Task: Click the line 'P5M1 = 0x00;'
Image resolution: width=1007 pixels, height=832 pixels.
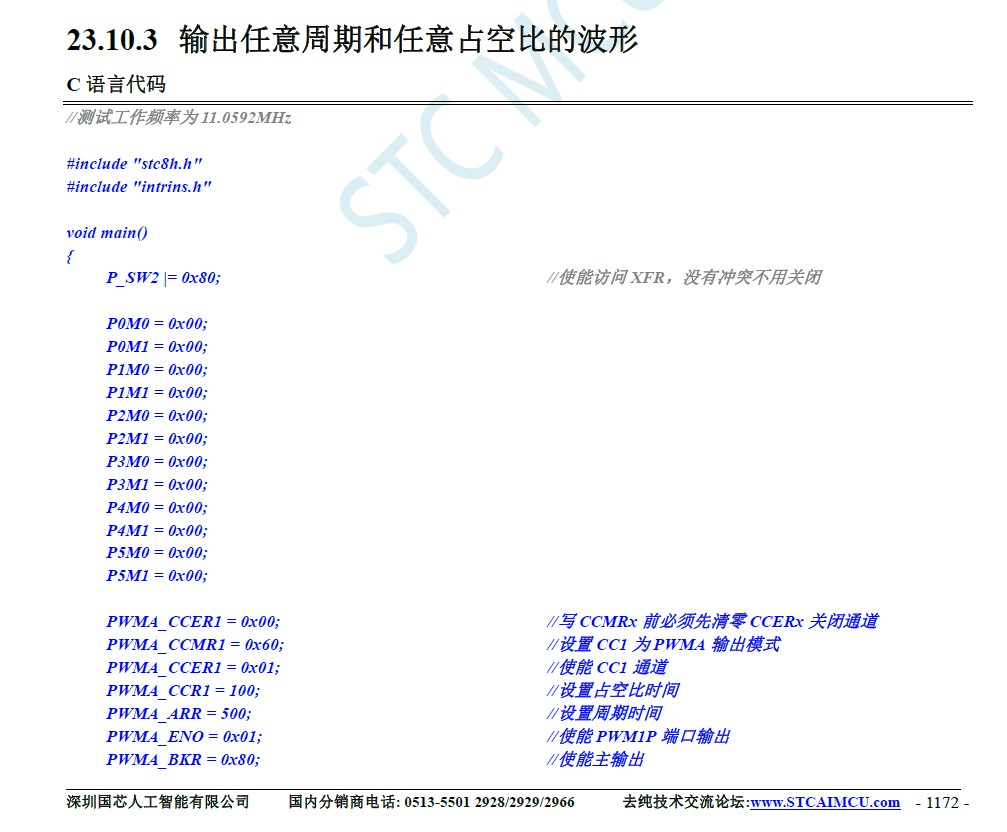Action: click(x=157, y=576)
